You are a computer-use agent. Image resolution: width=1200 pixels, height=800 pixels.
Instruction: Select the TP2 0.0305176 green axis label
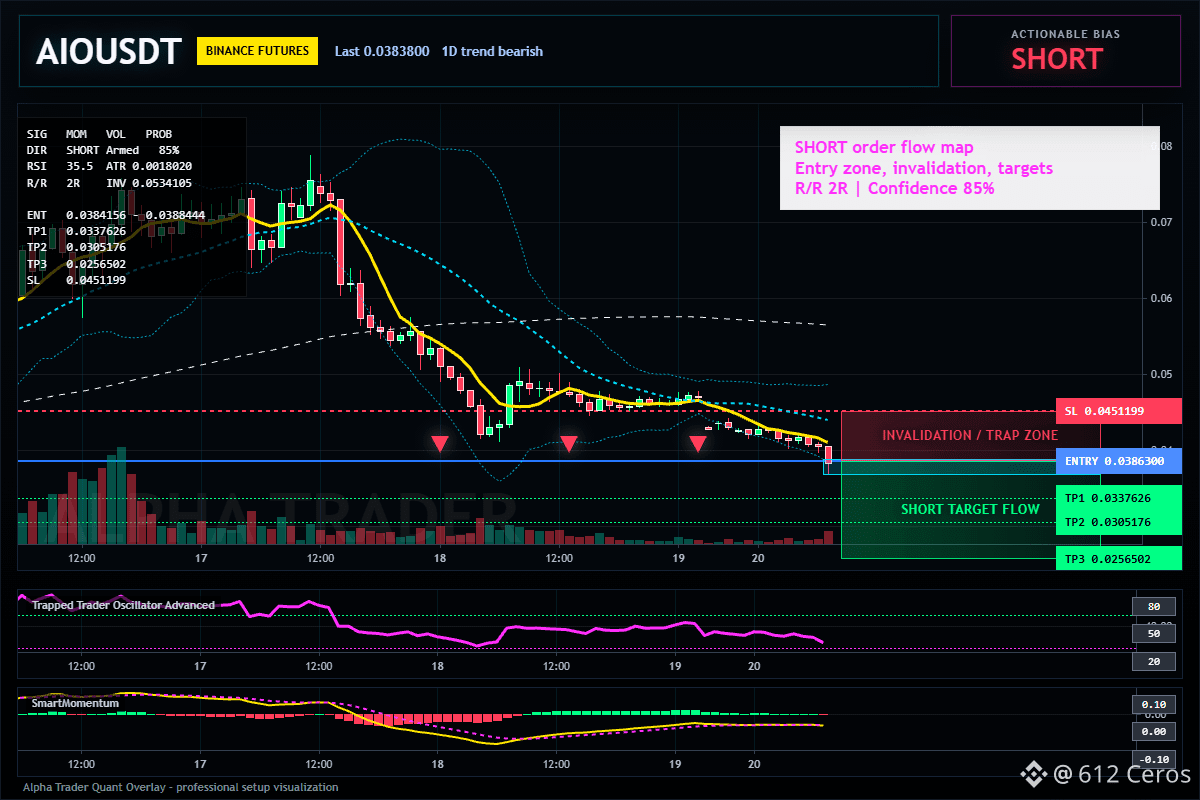point(1118,522)
